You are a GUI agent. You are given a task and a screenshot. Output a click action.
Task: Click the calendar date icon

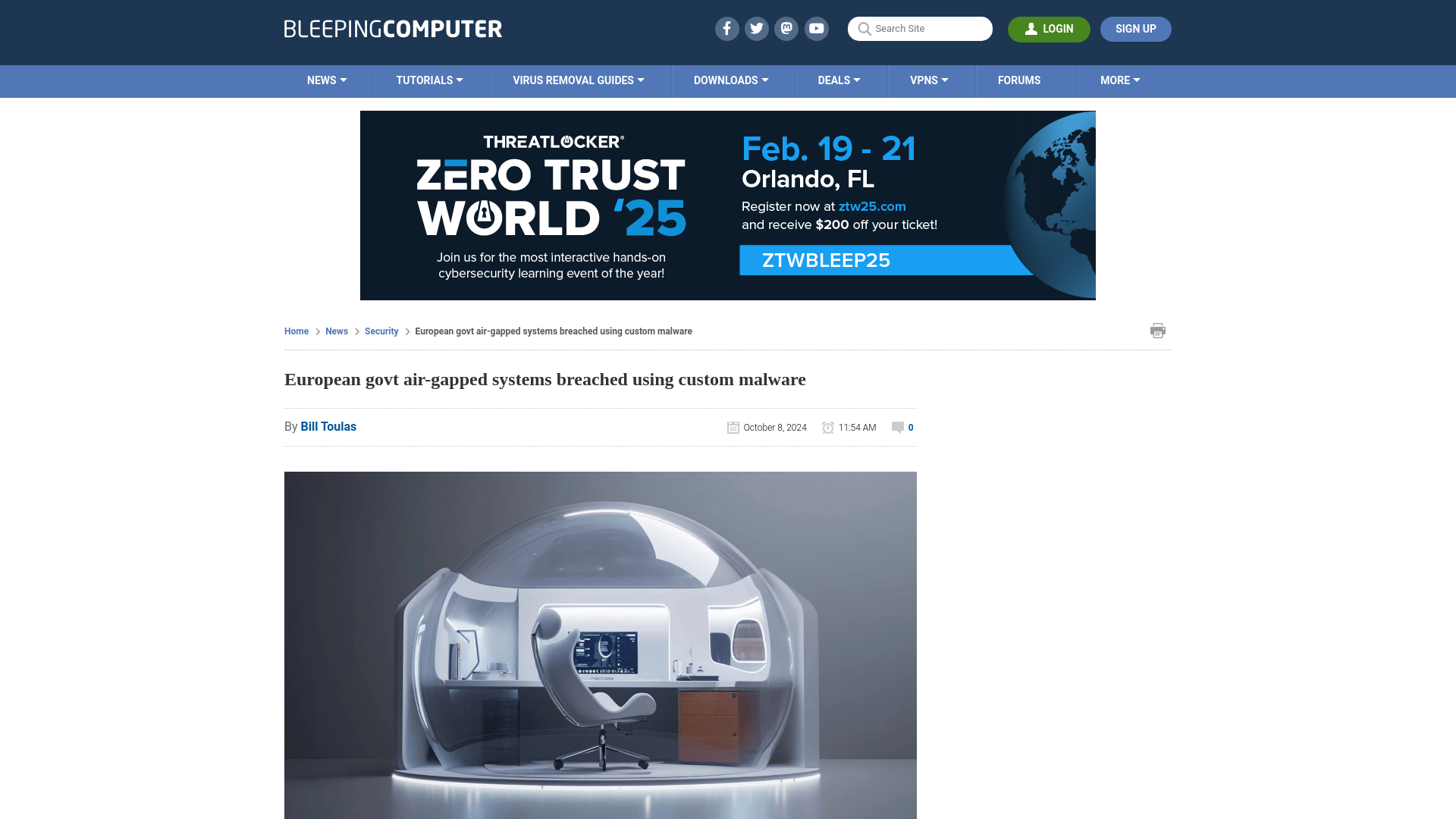tap(732, 427)
